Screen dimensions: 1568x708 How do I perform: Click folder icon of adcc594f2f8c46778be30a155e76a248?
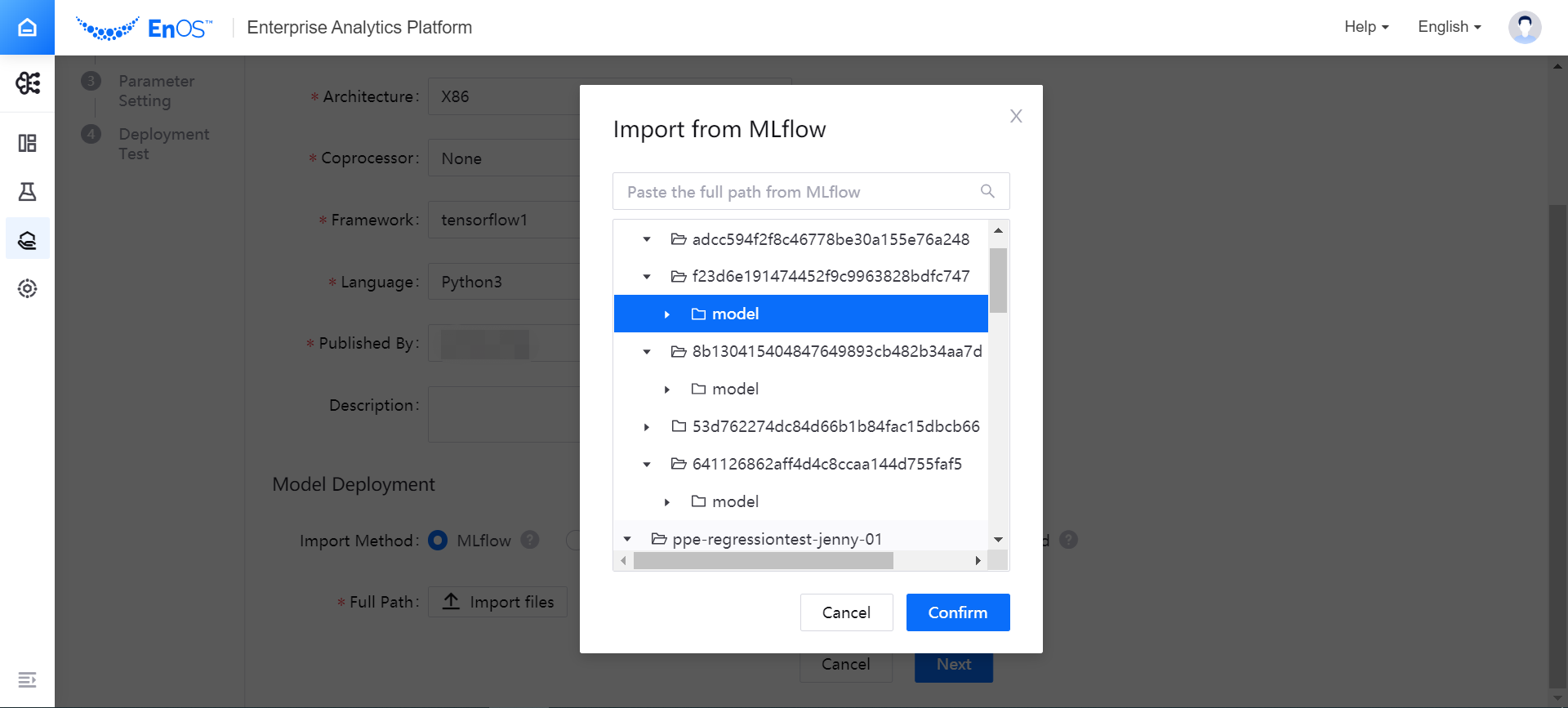pyautogui.click(x=679, y=239)
